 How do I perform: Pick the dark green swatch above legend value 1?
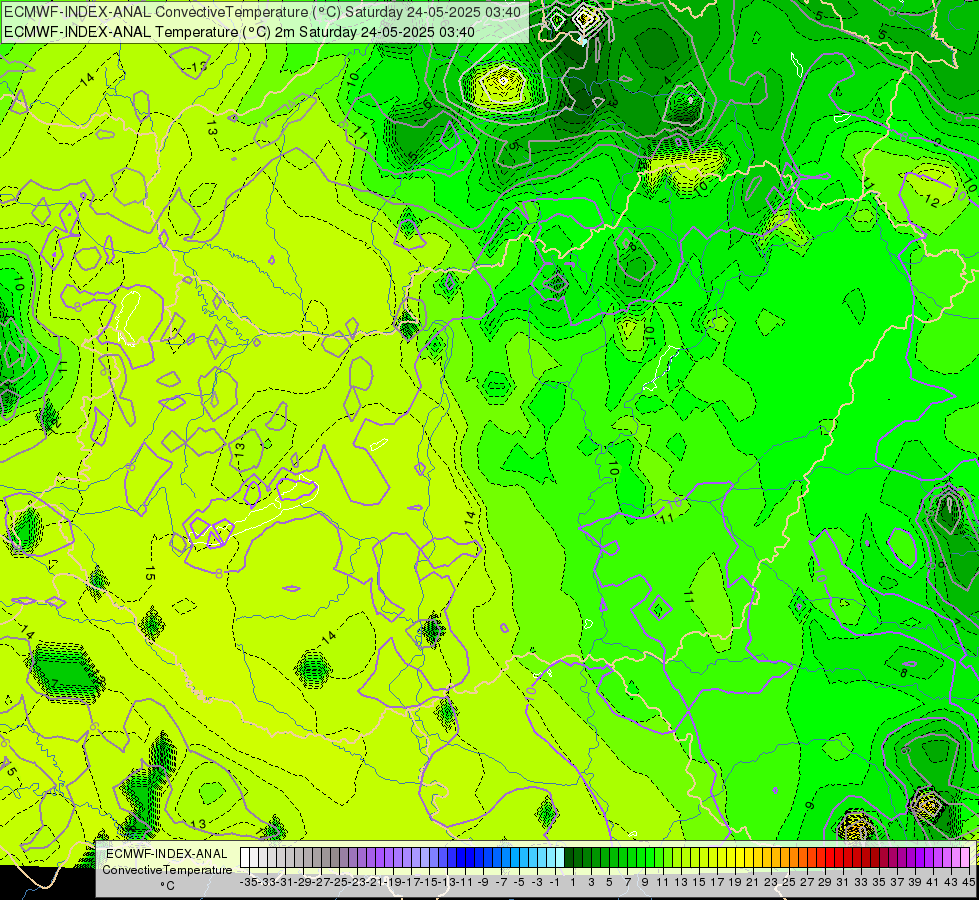pos(569,858)
